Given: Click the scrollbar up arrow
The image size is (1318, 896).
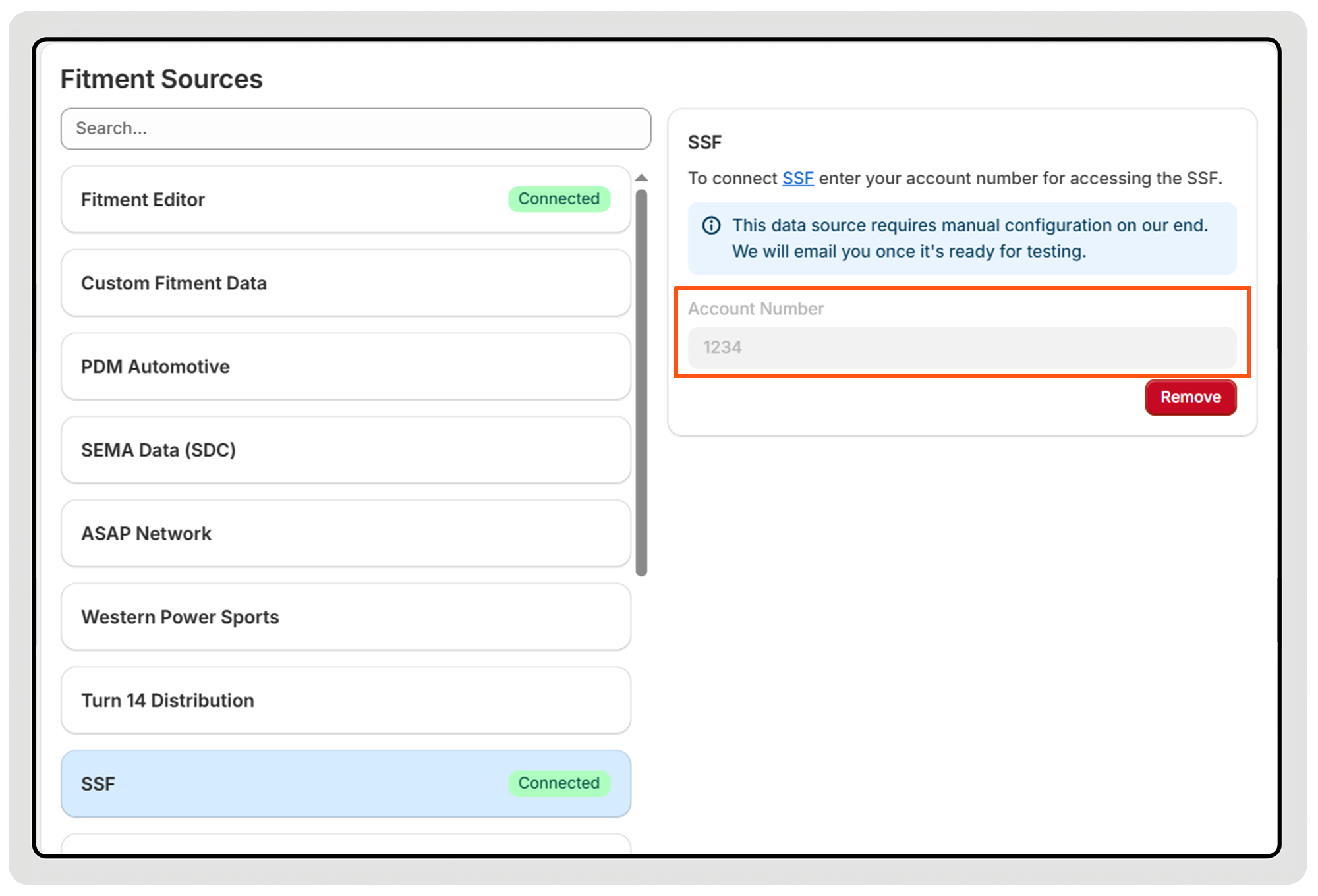Looking at the screenshot, I should pyautogui.click(x=641, y=178).
